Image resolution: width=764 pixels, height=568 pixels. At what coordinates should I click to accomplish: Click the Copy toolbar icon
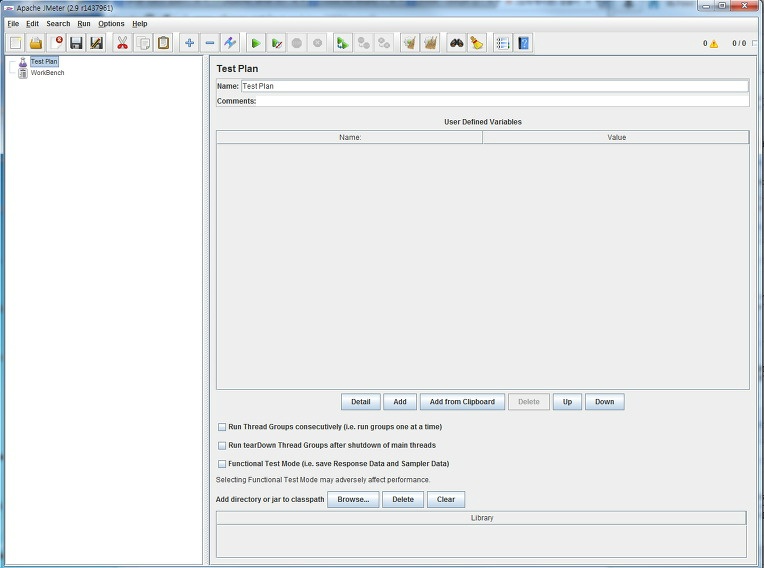click(143, 43)
